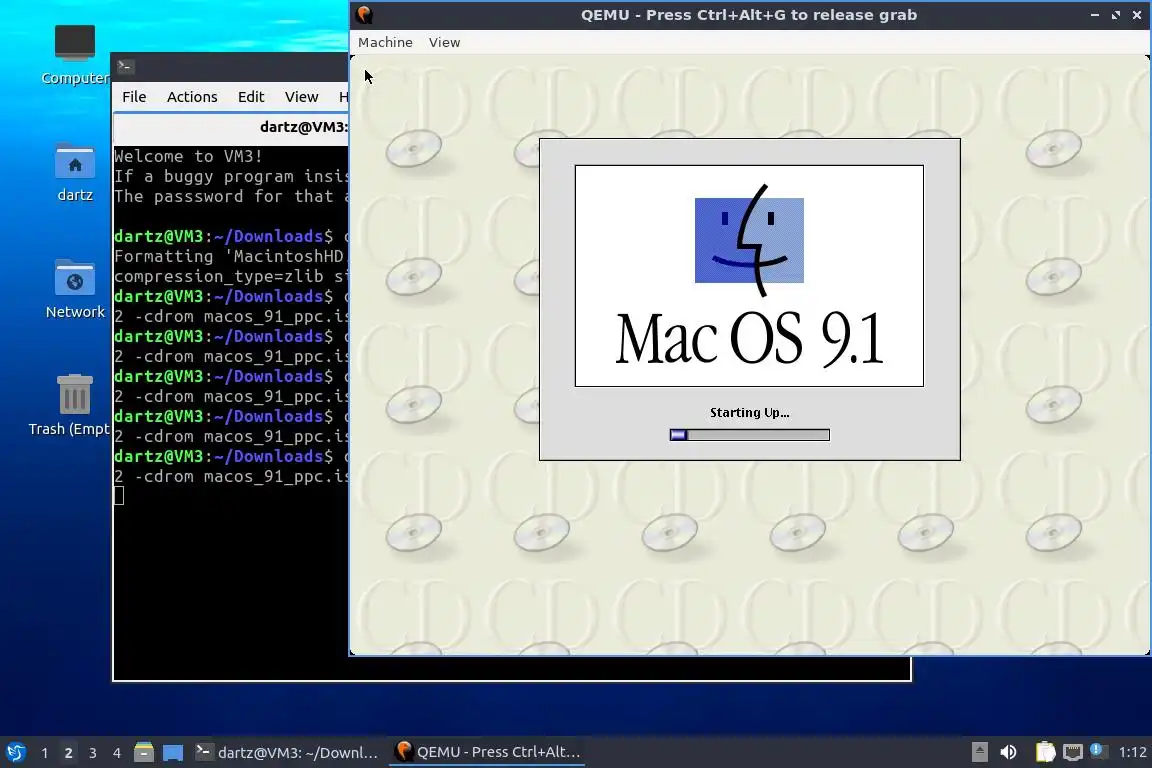Select the dartz home folder desktop icon

click(75, 173)
